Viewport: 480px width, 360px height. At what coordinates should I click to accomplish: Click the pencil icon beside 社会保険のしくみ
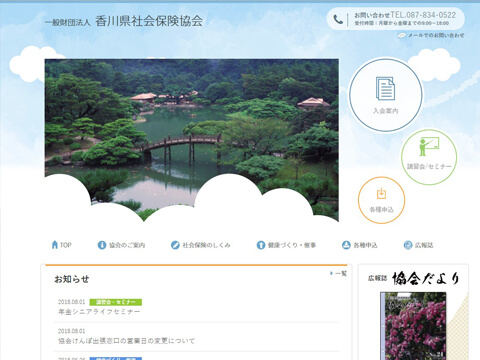coord(175,245)
